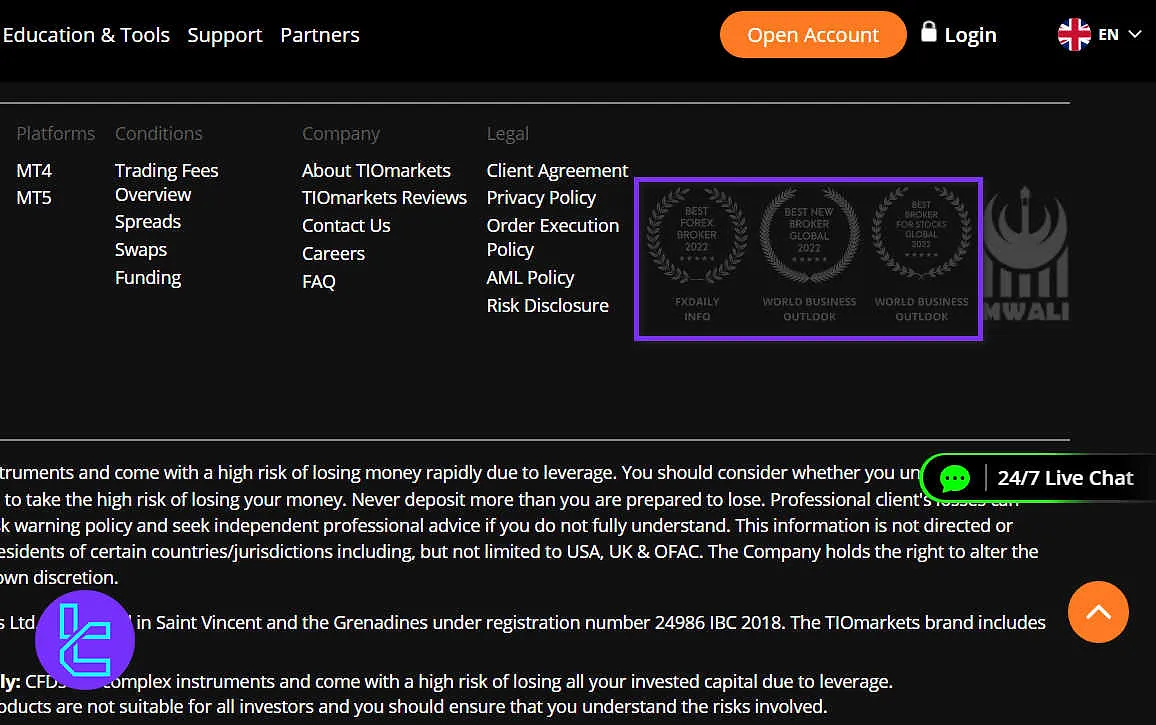Screen dimensions: 1156x725
Task: Go to the Trading Fees Overview page
Action: 166,182
